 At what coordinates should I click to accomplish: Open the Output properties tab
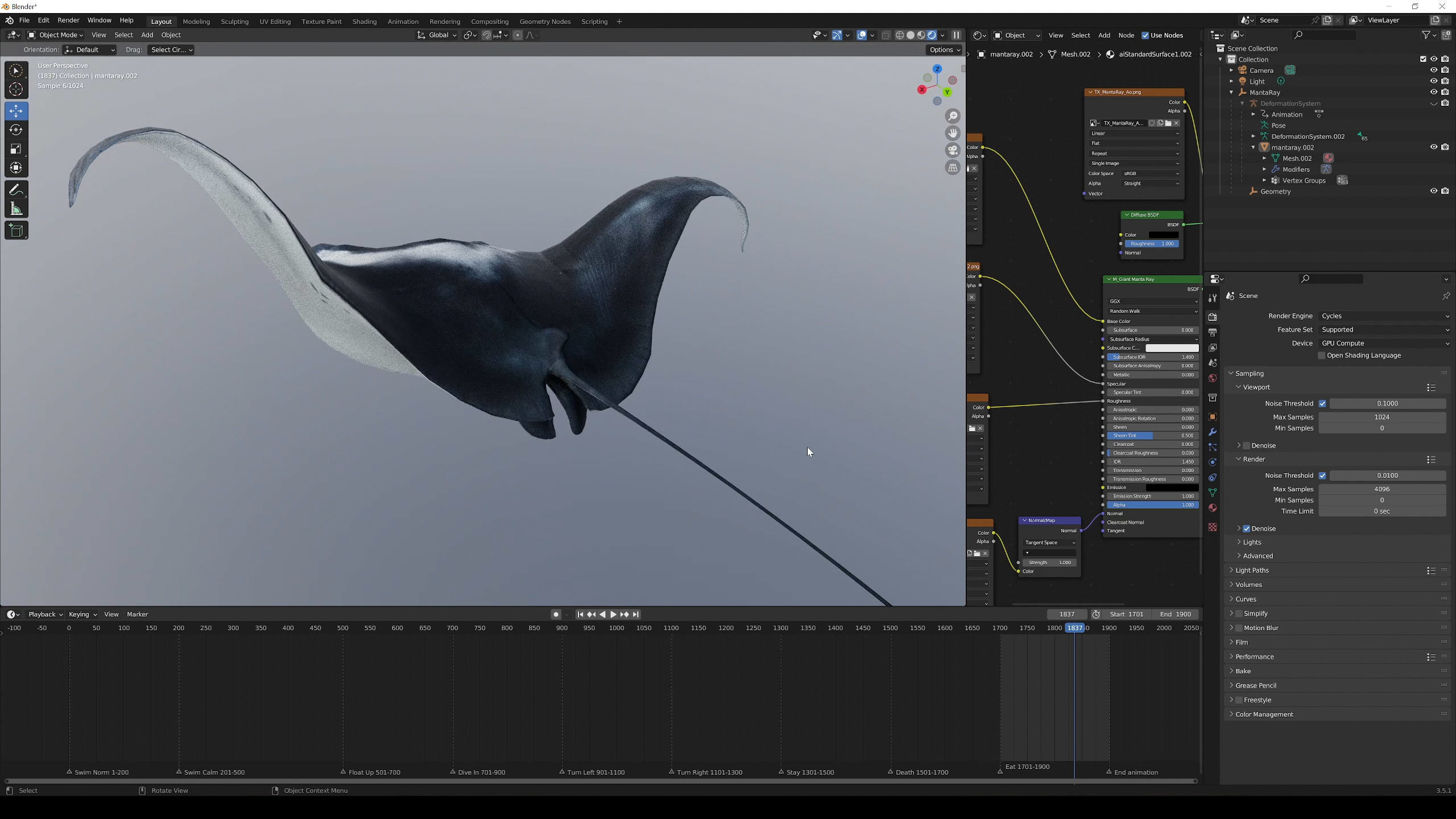pyautogui.click(x=1213, y=332)
